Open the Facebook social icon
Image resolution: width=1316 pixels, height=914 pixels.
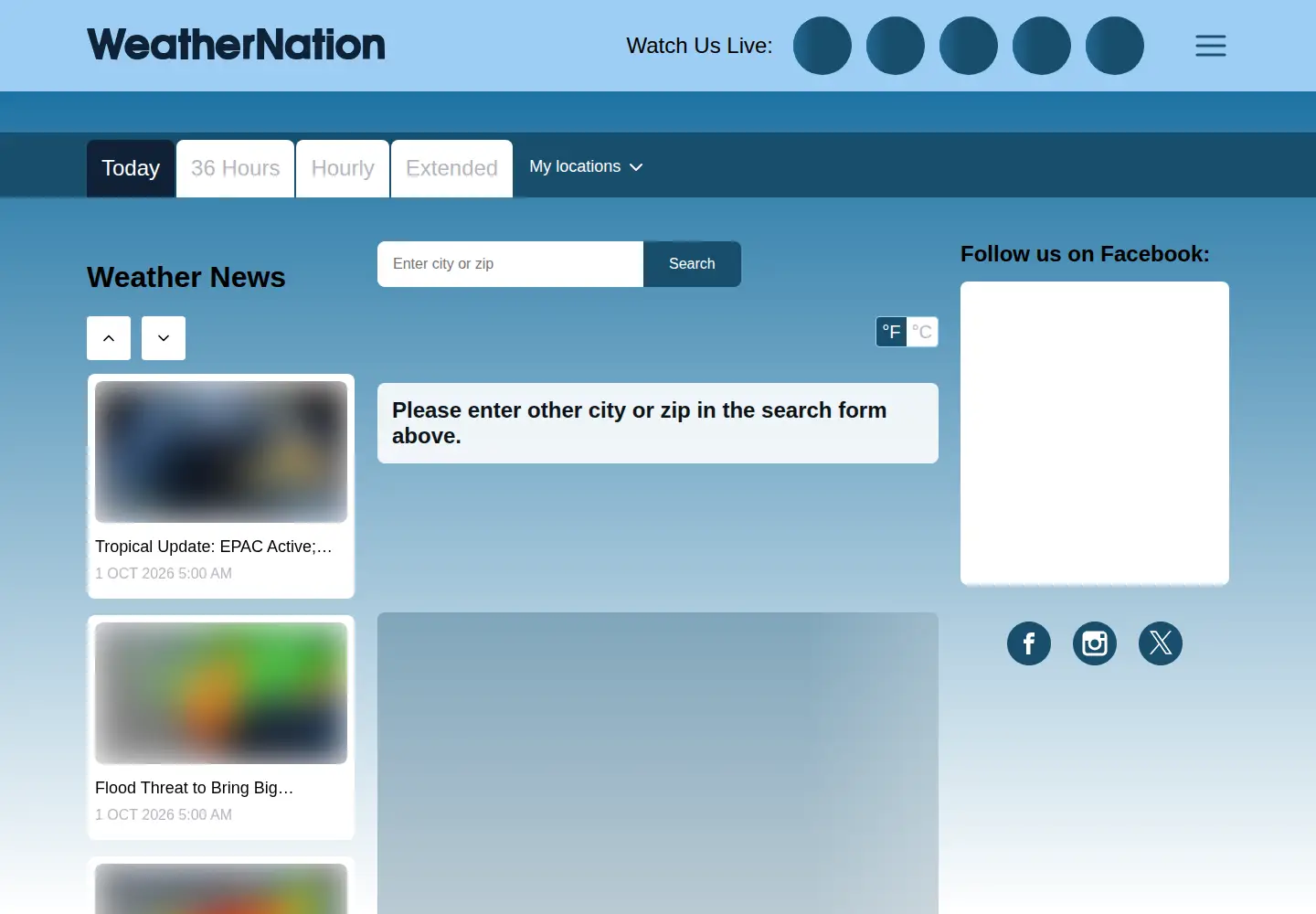click(x=1029, y=643)
